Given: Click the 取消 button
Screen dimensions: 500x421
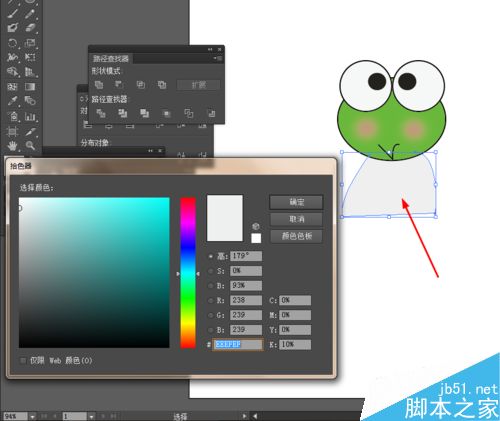Looking at the screenshot, I should 296,219.
